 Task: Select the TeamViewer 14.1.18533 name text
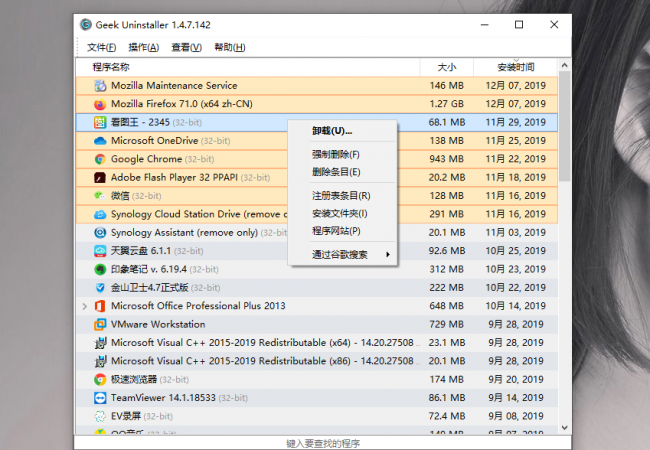click(163, 398)
